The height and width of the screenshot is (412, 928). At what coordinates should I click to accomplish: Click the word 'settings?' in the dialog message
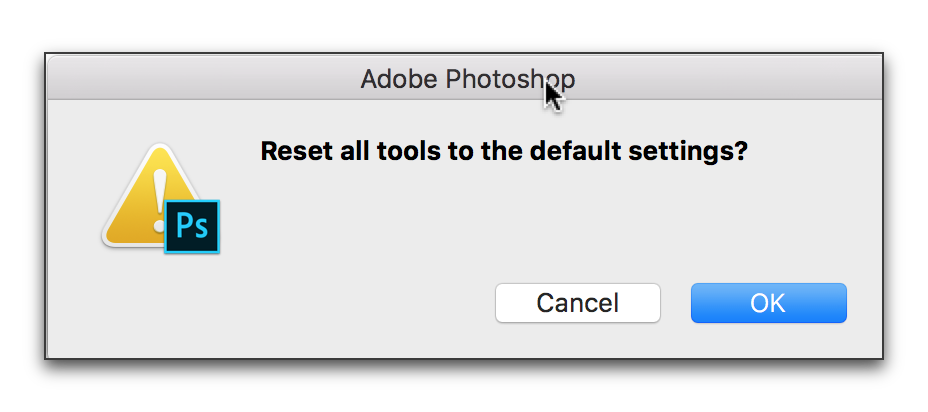pyautogui.click(x=688, y=152)
